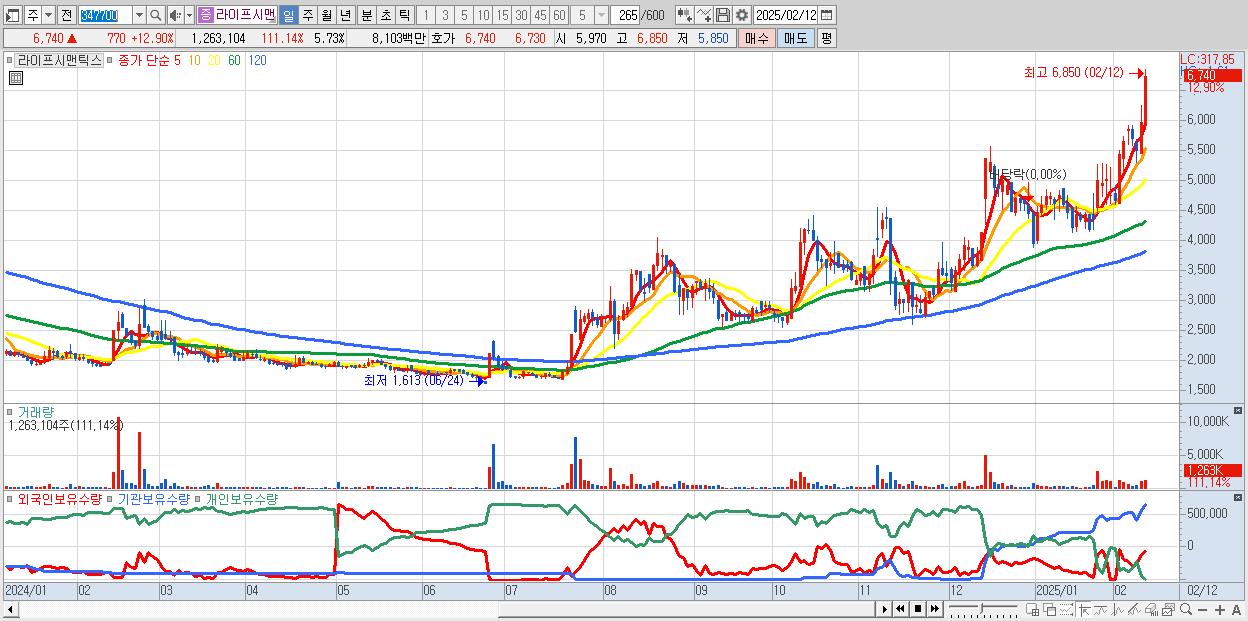
Task: Choose the 15 interval button
Action: pyautogui.click(x=502, y=16)
